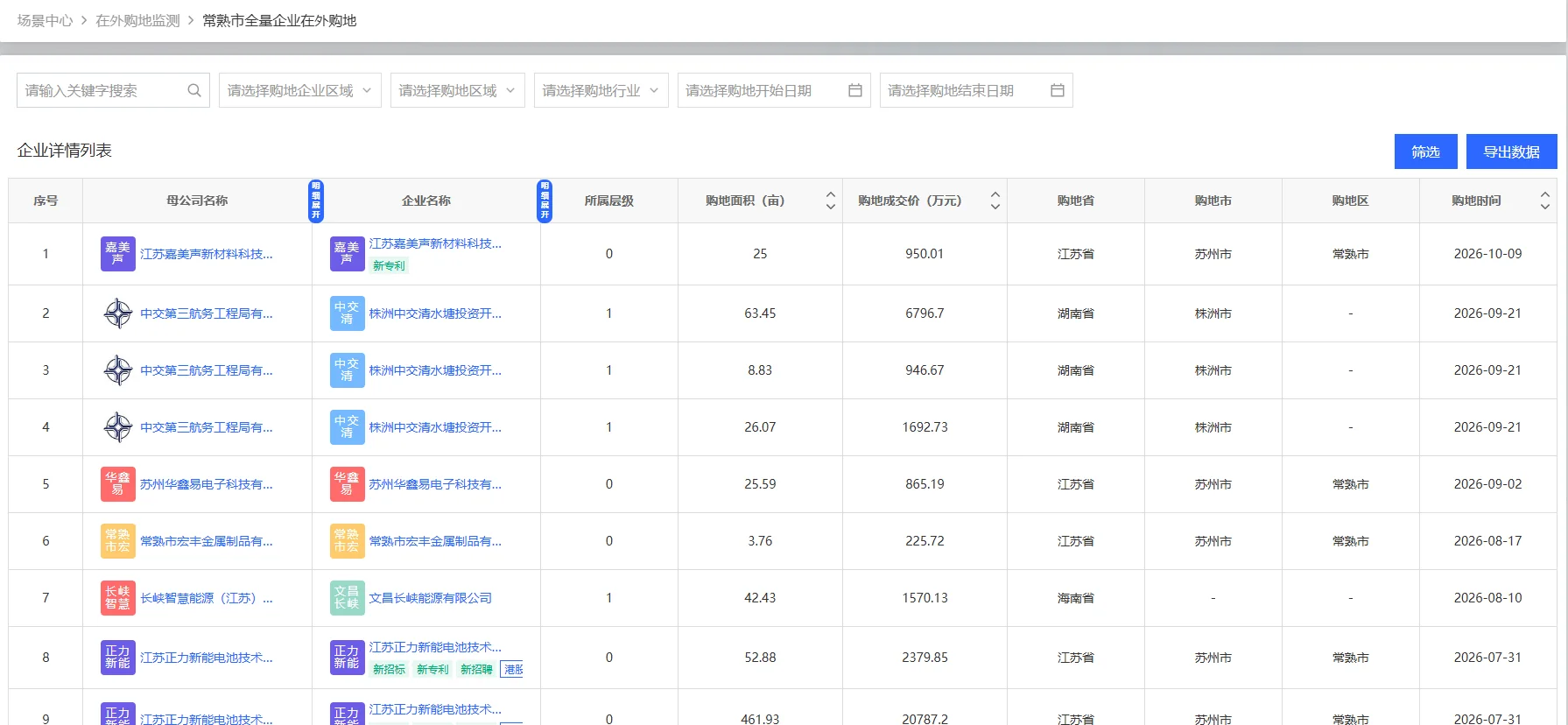Open 请选择购地企业区域 dropdown
Screen dimensions: 1568x725
(x=300, y=90)
